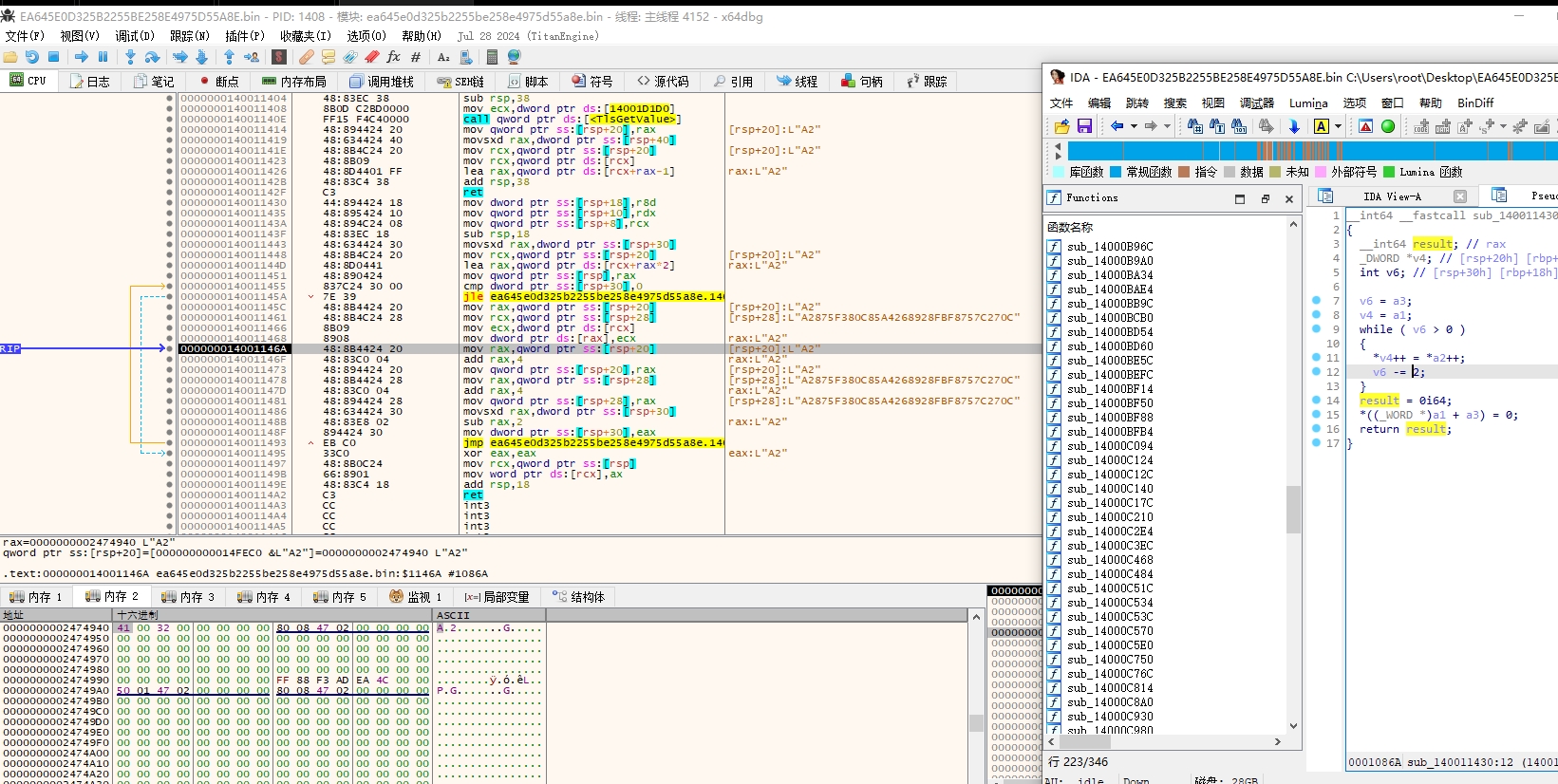
Task: Pause execution in x64dbg toolbar
Action: (x=103, y=57)
